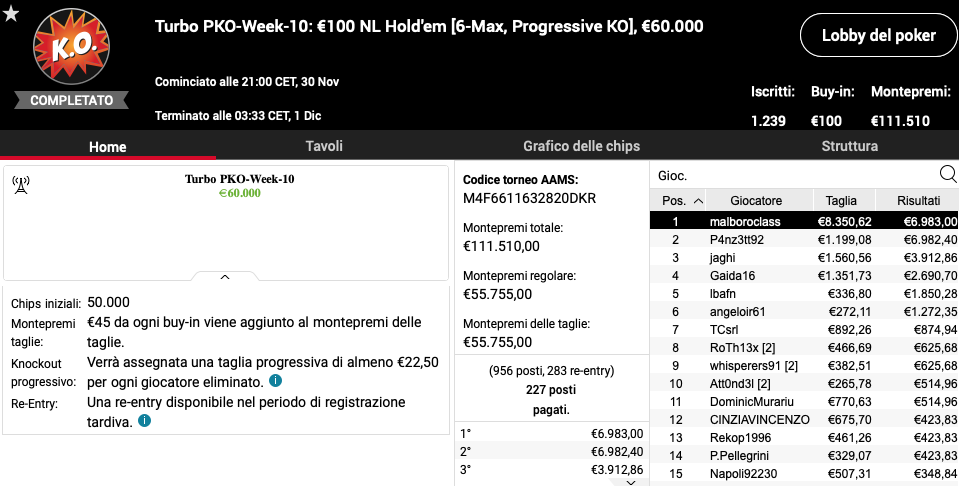Click the Gioc. search input field
This screenshot has width=959, height=486.
795,175
